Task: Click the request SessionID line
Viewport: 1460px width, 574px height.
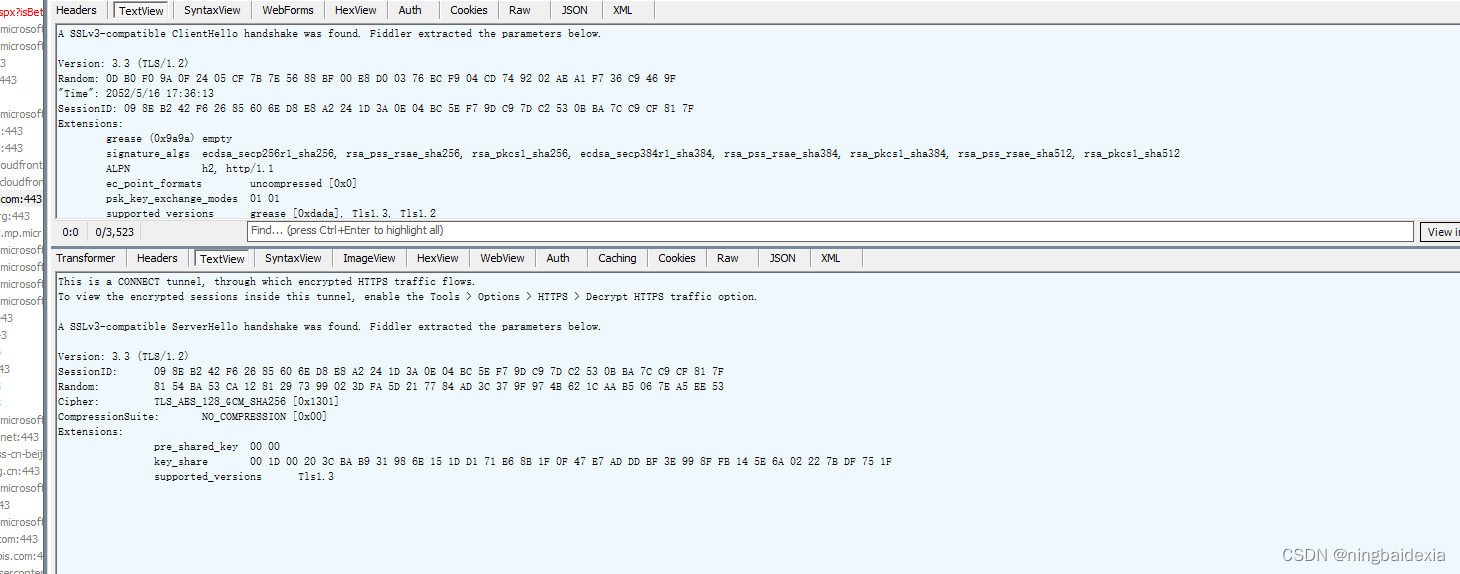Action: point(376,108)
